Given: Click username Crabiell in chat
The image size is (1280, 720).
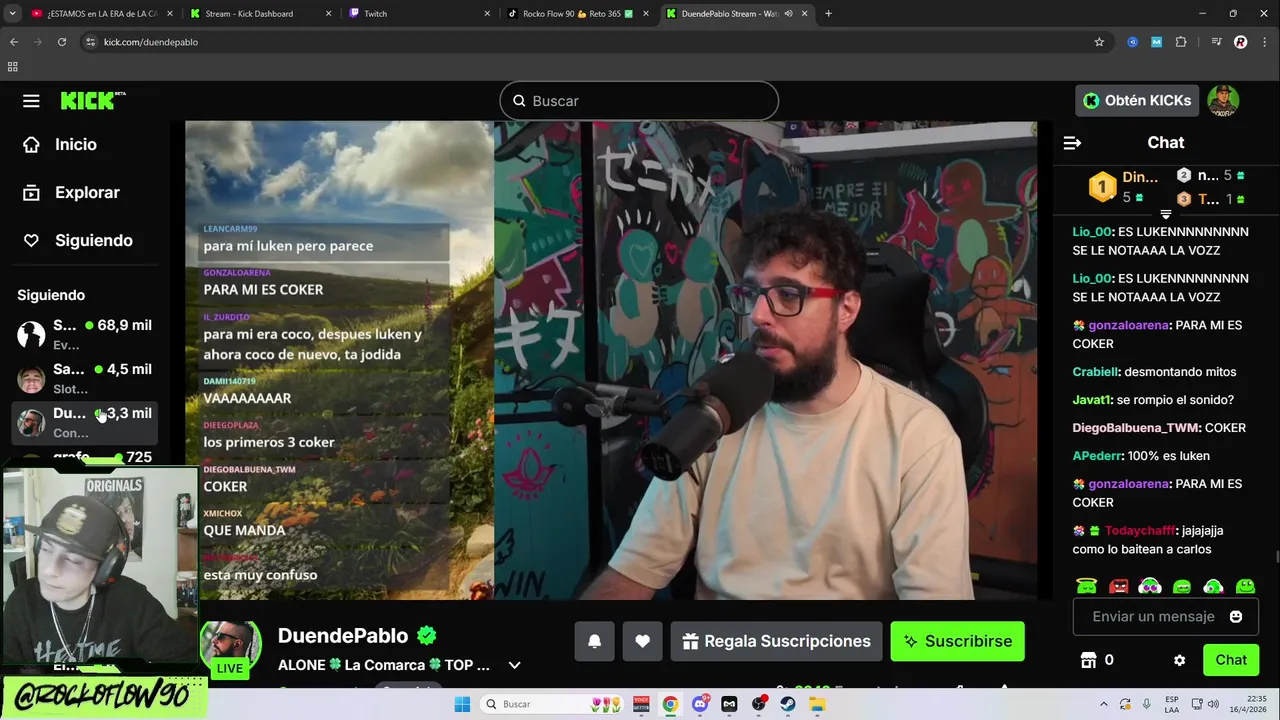Looking at the screenshot, I should 1094,372.
